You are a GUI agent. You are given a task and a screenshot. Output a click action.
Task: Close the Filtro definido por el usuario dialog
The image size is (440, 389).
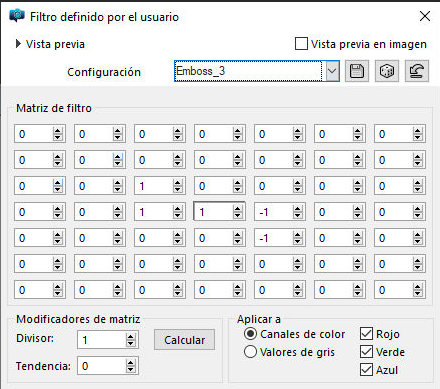425,16
